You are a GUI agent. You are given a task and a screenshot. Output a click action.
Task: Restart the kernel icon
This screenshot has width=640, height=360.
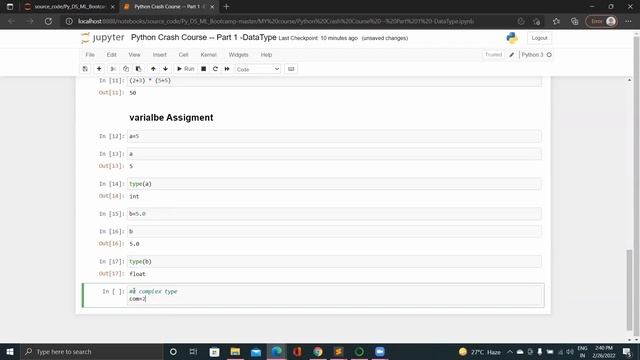pos(215,69)
